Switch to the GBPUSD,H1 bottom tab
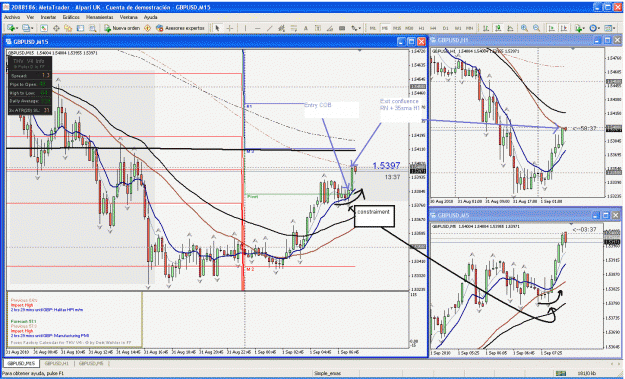625x379 pixels. 57,363
